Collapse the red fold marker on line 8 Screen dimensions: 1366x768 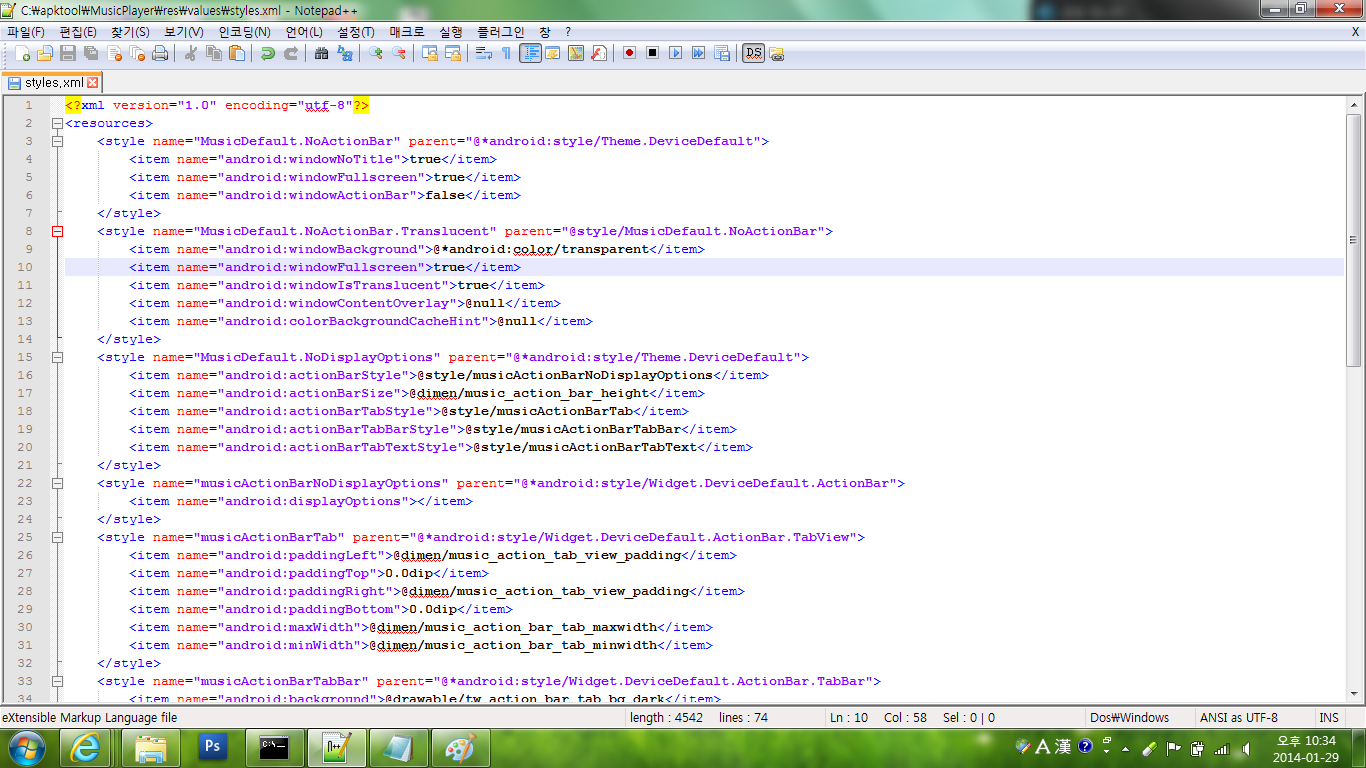(x=57, y=231)
